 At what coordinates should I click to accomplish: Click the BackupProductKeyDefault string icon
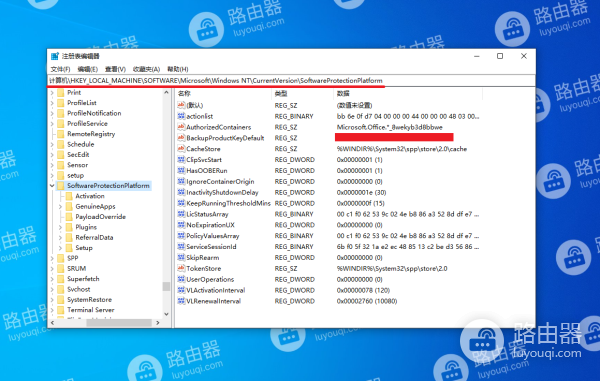pos(181,138)
